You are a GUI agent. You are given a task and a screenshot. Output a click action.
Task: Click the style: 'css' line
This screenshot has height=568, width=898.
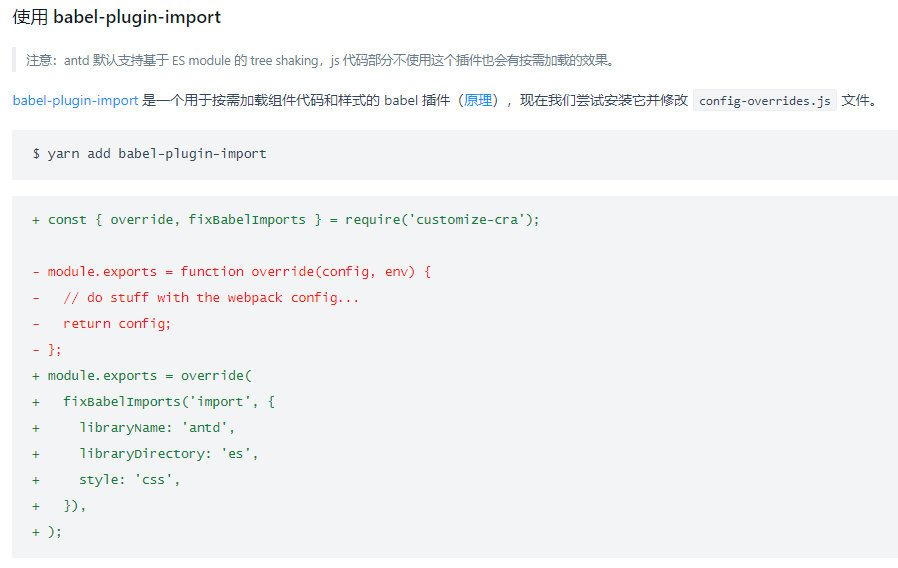[130, 479]
